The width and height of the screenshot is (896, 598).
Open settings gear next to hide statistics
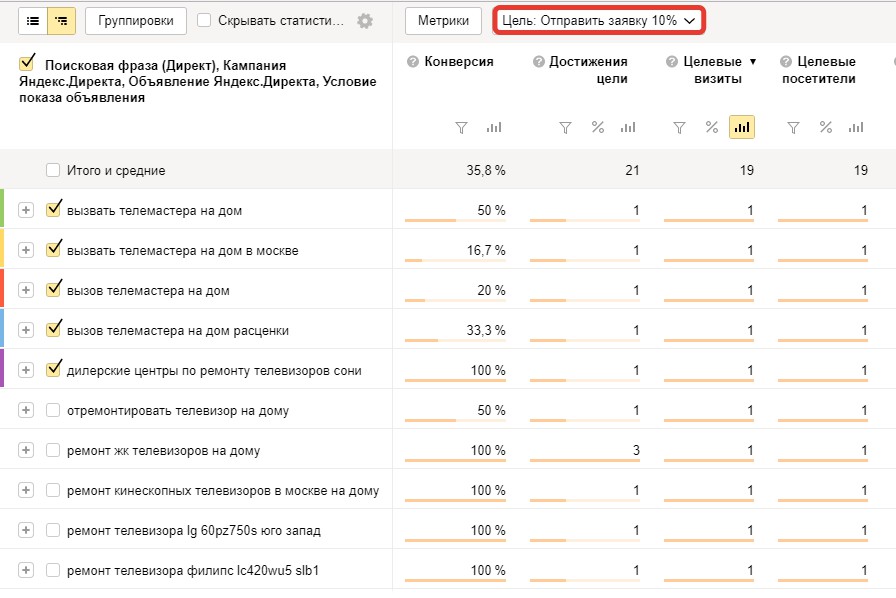pos(365,21)
